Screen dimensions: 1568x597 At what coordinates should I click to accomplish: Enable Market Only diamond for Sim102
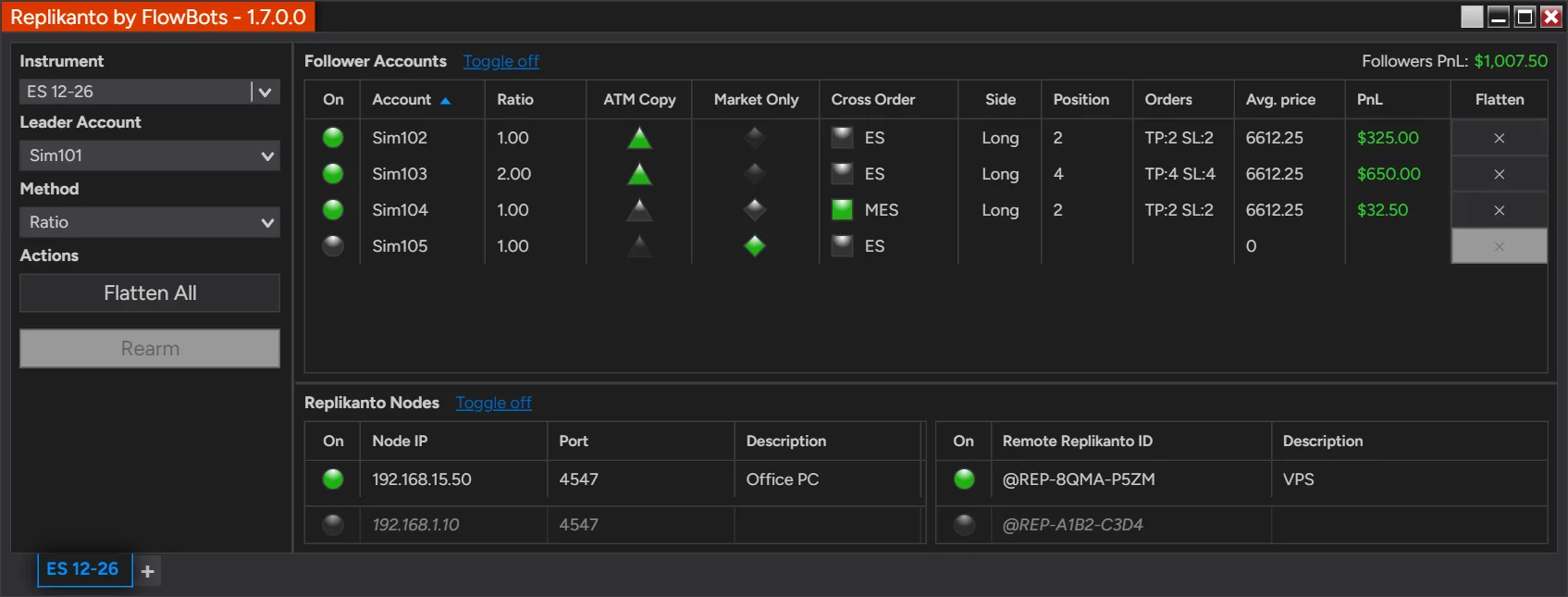(x=755, y=138)
